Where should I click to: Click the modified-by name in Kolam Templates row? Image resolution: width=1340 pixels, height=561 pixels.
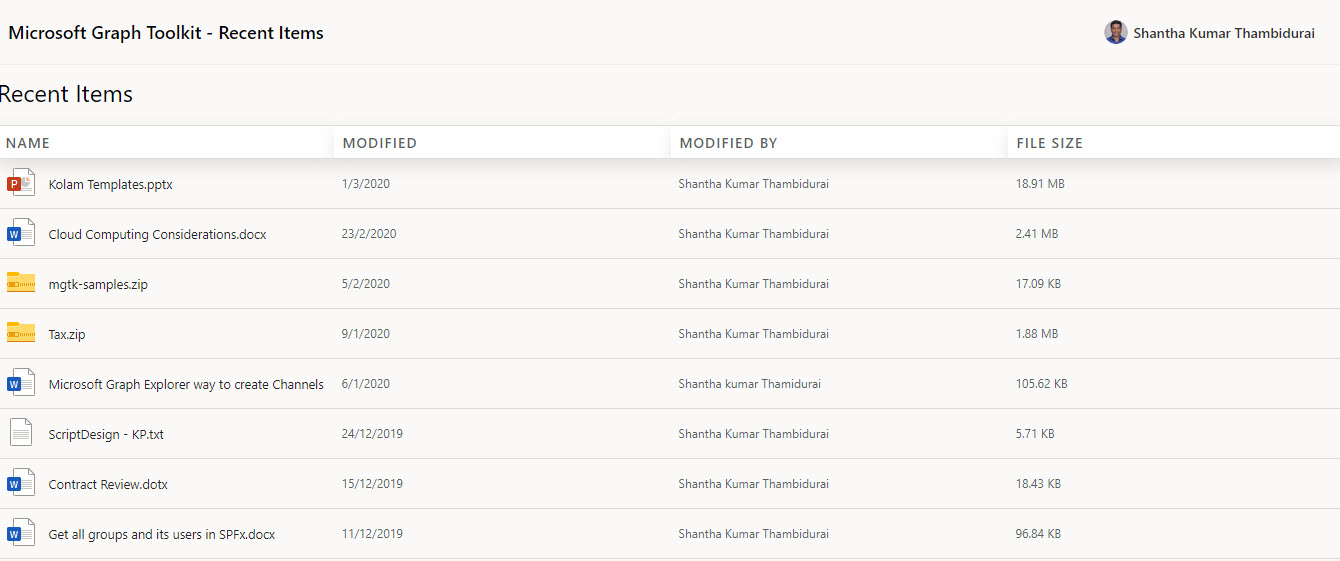coord(753,184)
